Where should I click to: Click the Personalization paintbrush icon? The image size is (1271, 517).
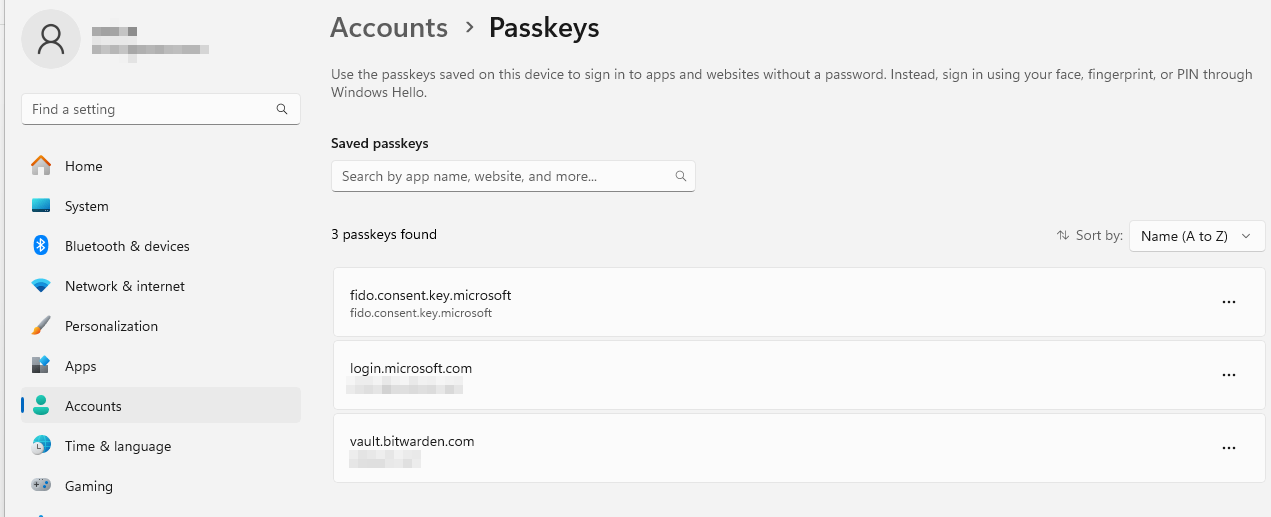41,326
